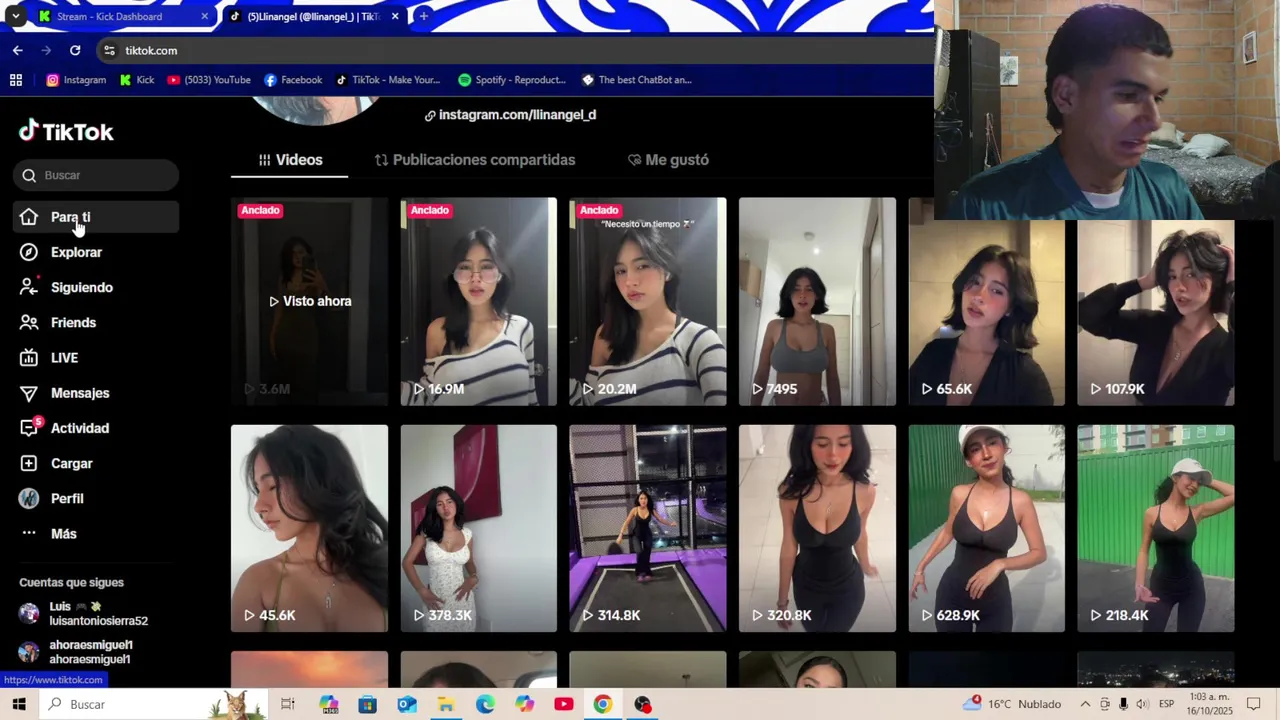Reload the TikTok page
Viewport: 1280px width, 720px height.
point(75,50)
